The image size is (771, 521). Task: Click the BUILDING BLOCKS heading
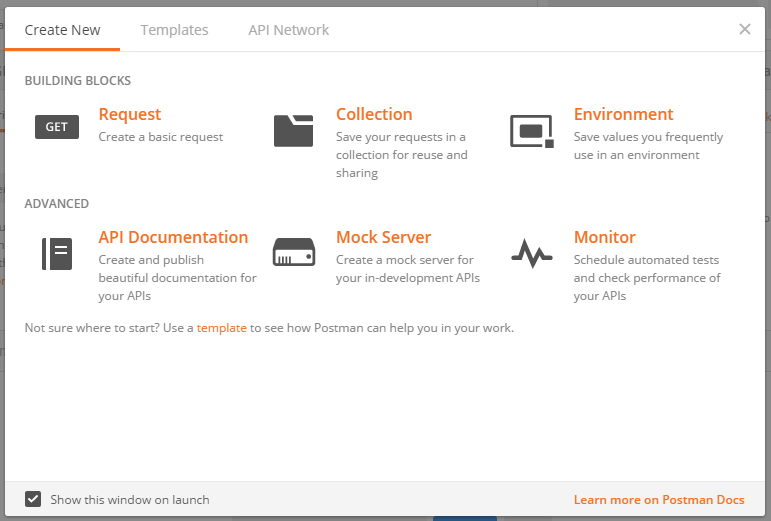(x=78, y=81)
